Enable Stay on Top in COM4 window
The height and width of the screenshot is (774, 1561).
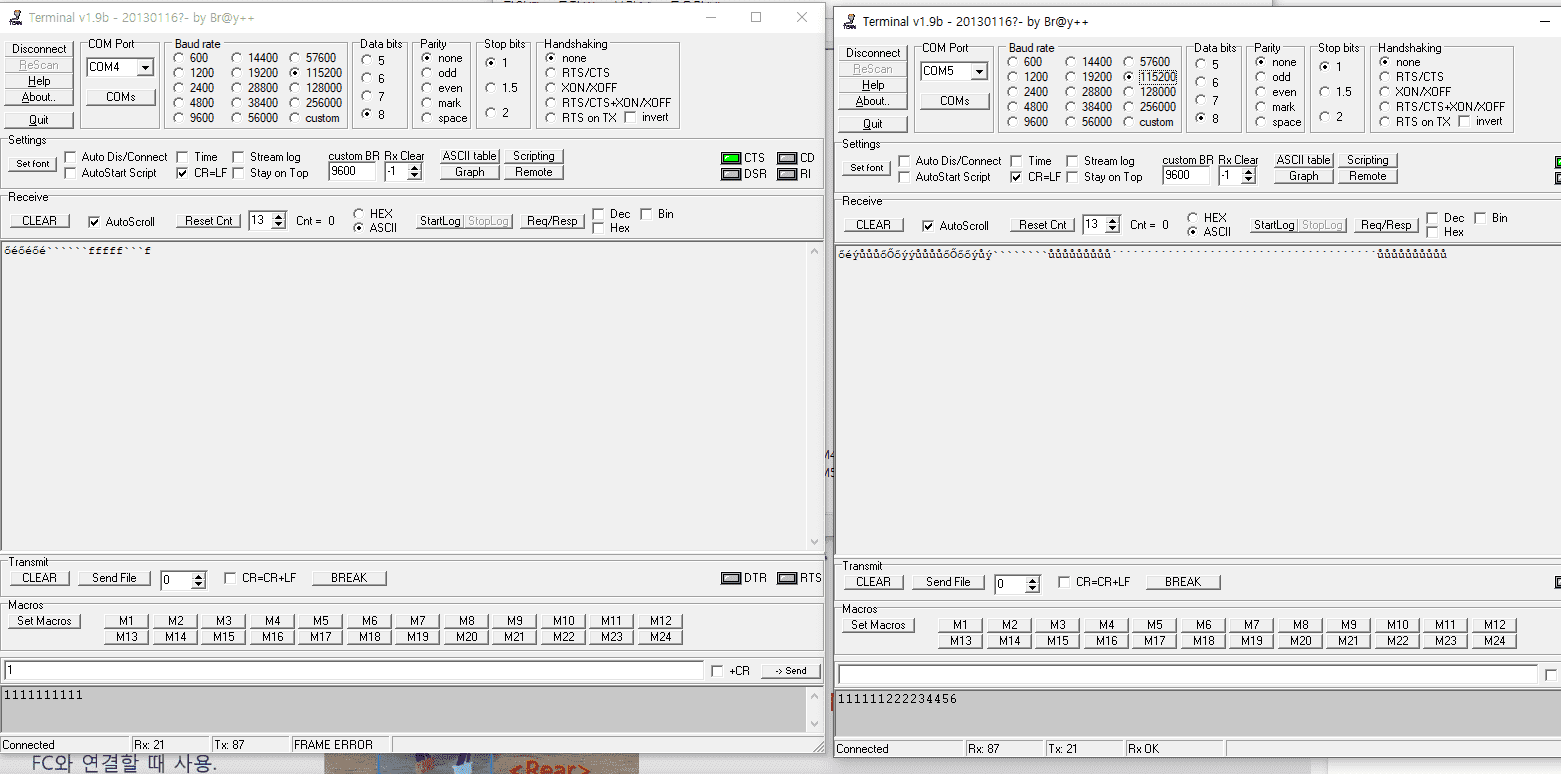tap(238, 173)
